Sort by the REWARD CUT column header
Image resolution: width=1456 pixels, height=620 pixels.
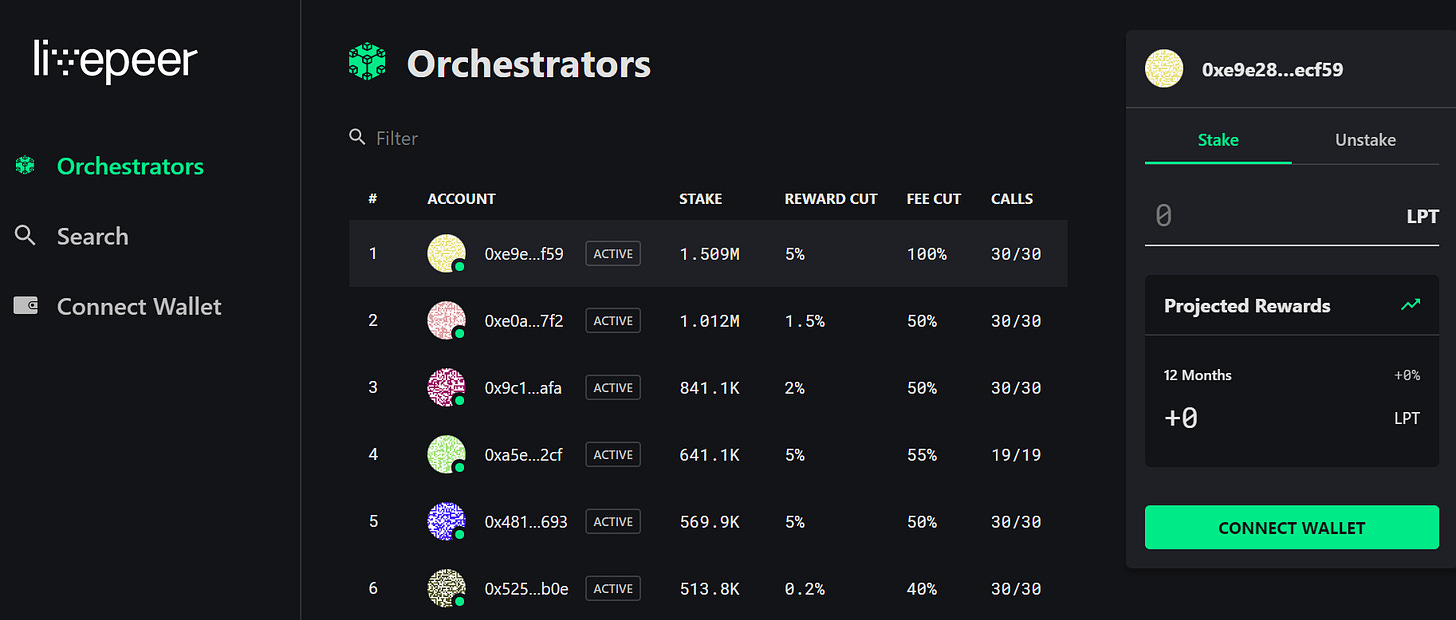pyautogui.click(x=830, y=199)
